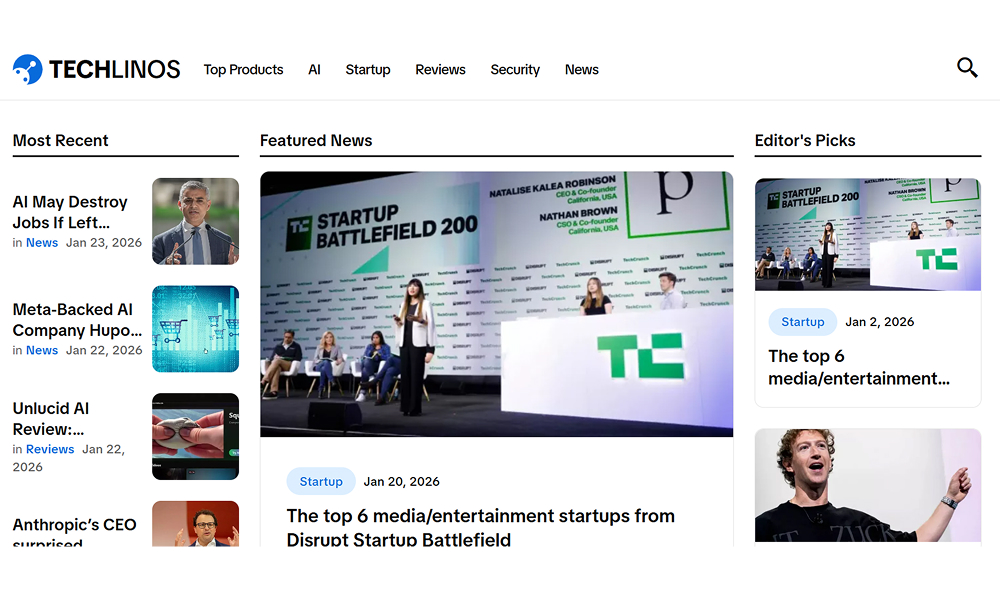Click the search magnifier icon
Screen dimensions: 1000x600
967,68
